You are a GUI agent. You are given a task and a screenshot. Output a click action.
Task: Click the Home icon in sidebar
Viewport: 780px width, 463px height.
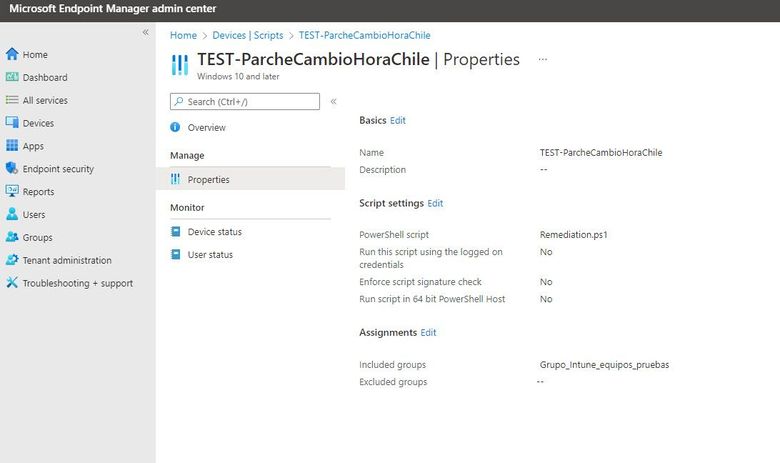tap(13, 54)
